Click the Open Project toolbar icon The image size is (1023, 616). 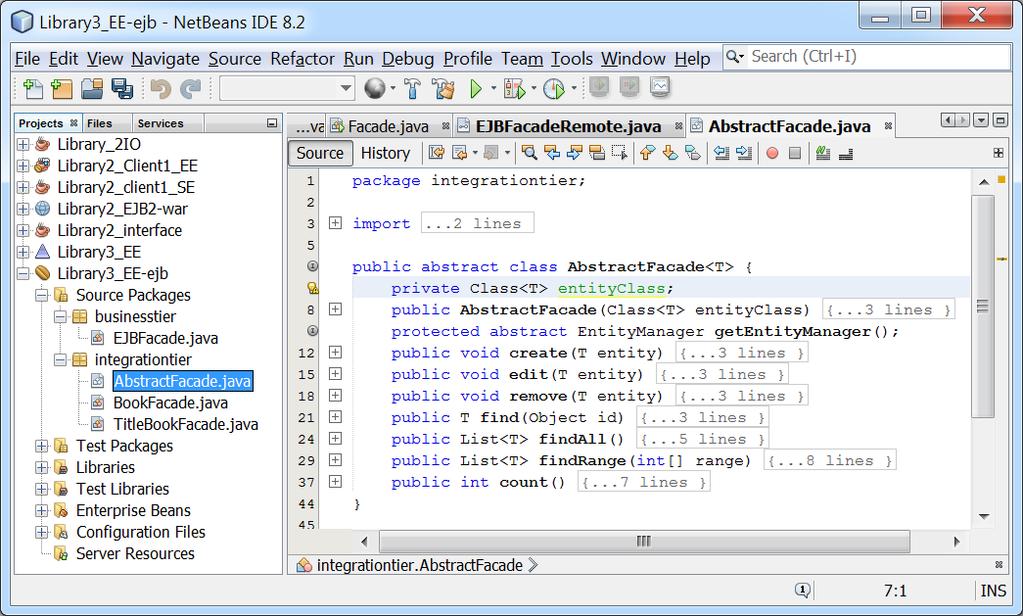coord(92,88)
